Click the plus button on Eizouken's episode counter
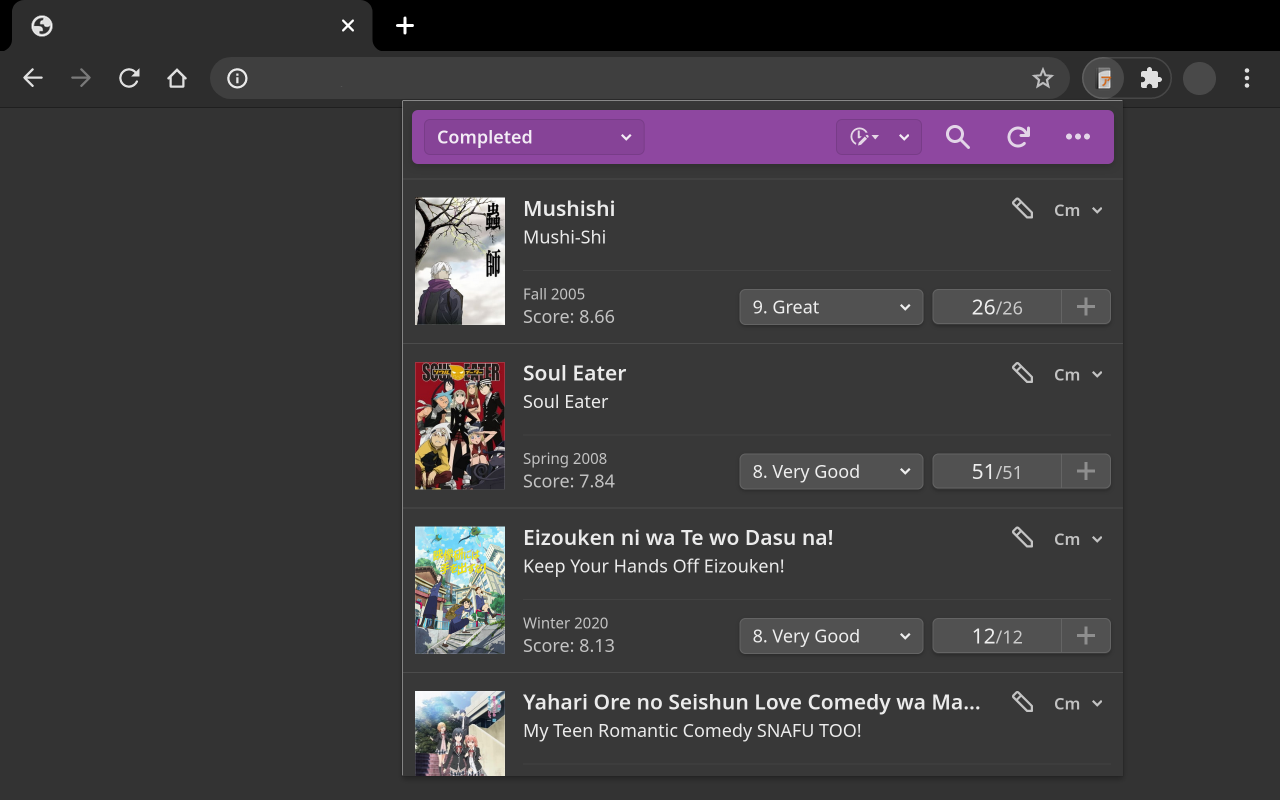 click(1086, 635)
